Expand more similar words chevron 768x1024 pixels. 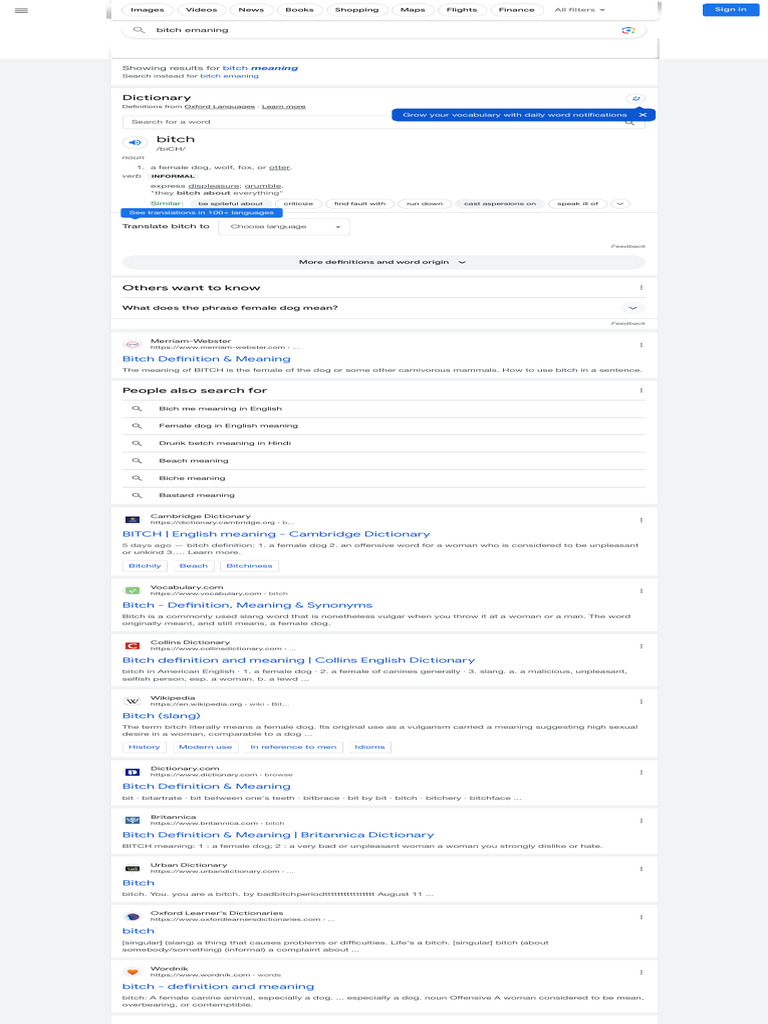pyautogui.click(x=620, y=204)
